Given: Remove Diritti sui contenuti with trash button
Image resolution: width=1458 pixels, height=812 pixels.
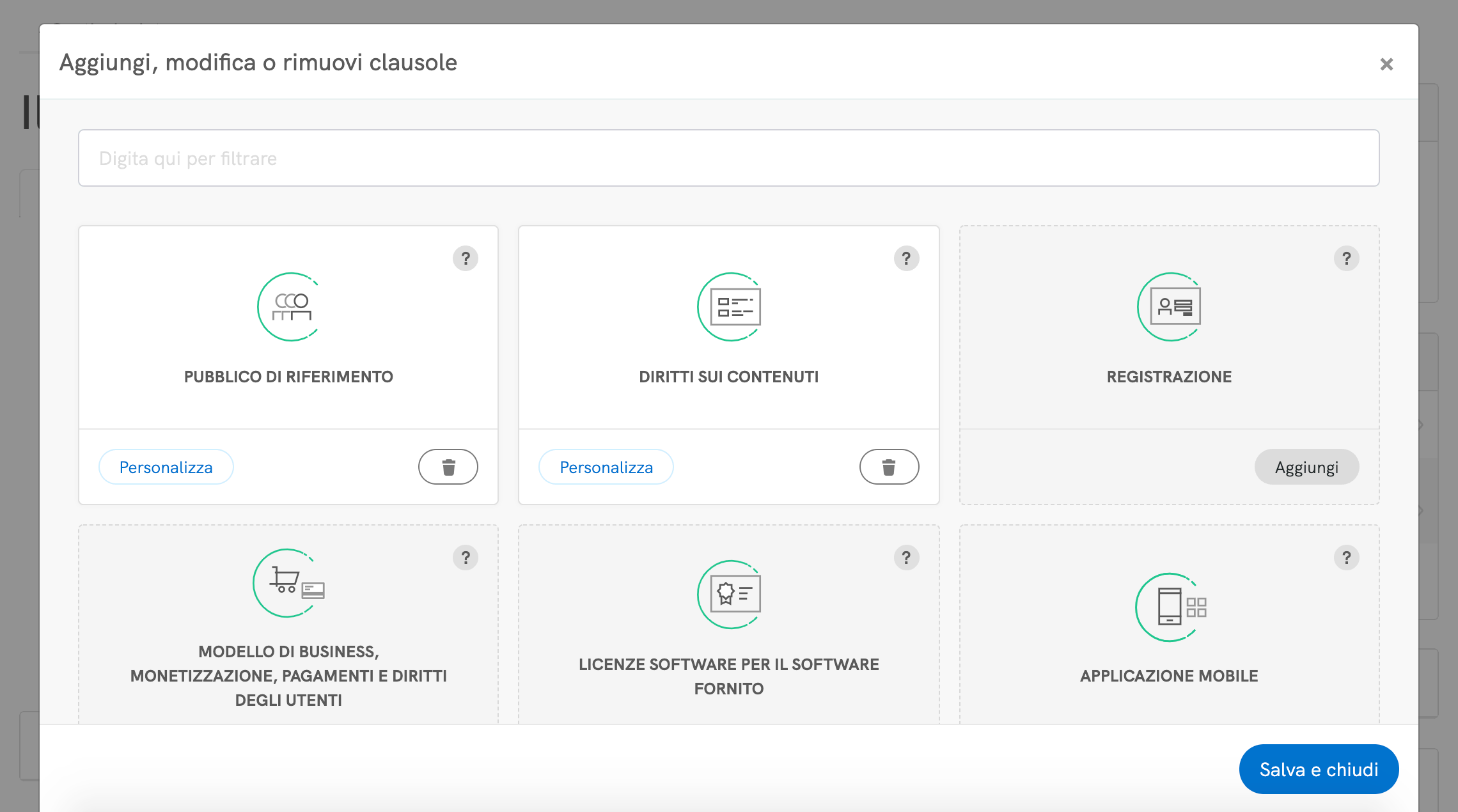Looking at the screenshot, I should point(889,467).
